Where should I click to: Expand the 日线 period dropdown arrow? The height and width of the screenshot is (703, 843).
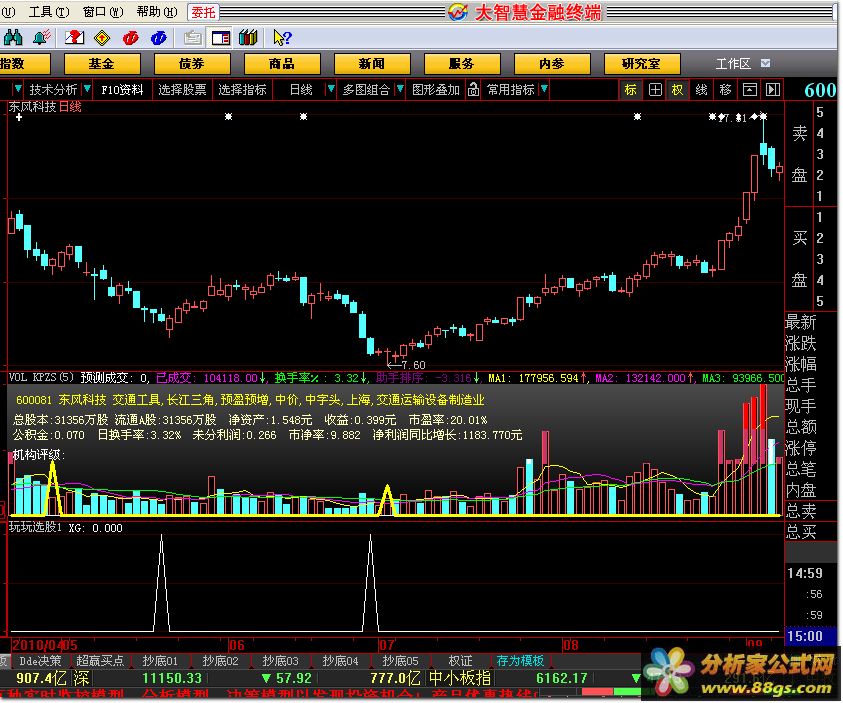point(331,89)
